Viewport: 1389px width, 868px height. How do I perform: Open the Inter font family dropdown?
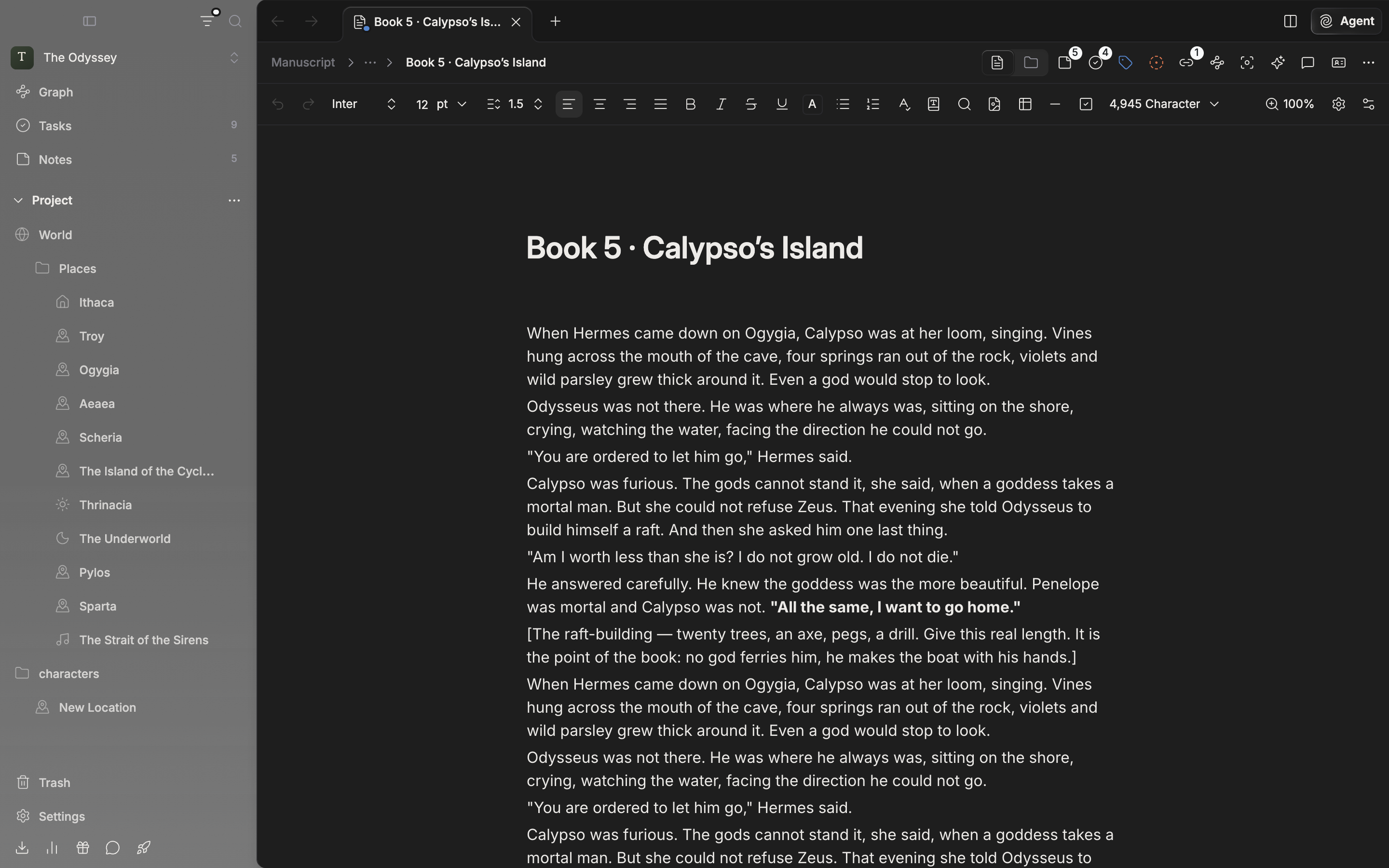coord(364,104)
